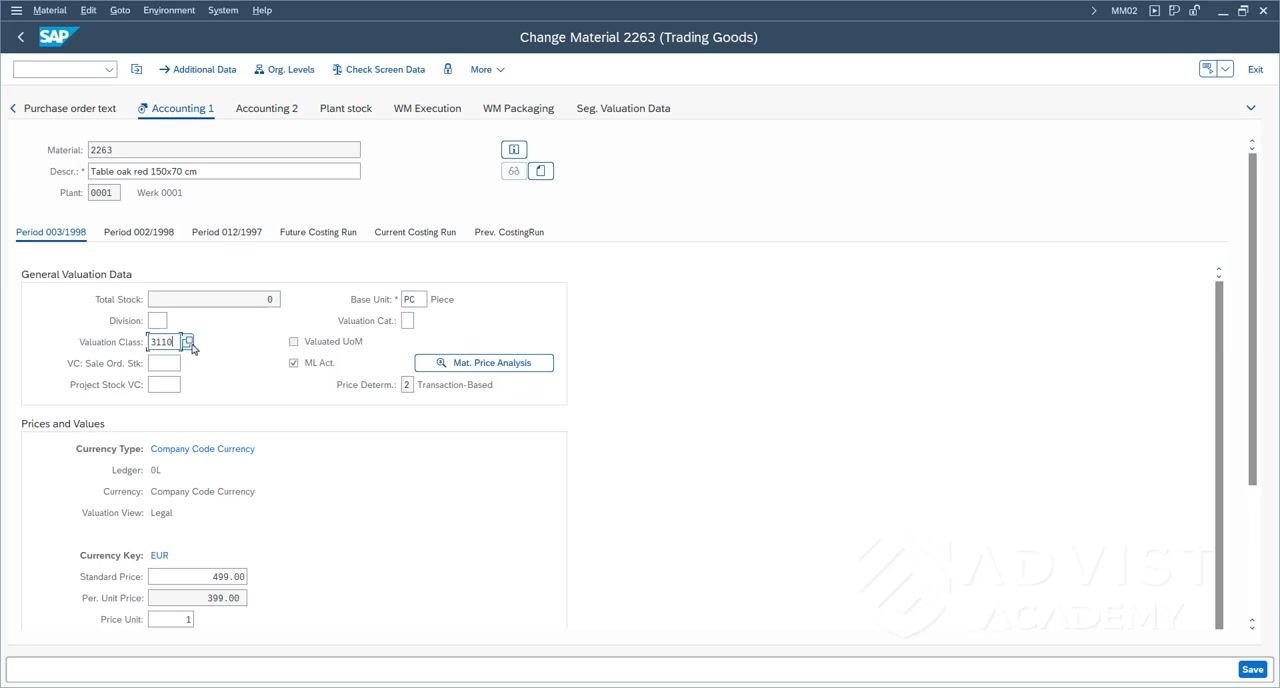The width and height of the screenshot is (1280, 688).
Task: Click the Valuation Class field
Action: (x=164, y=342)
